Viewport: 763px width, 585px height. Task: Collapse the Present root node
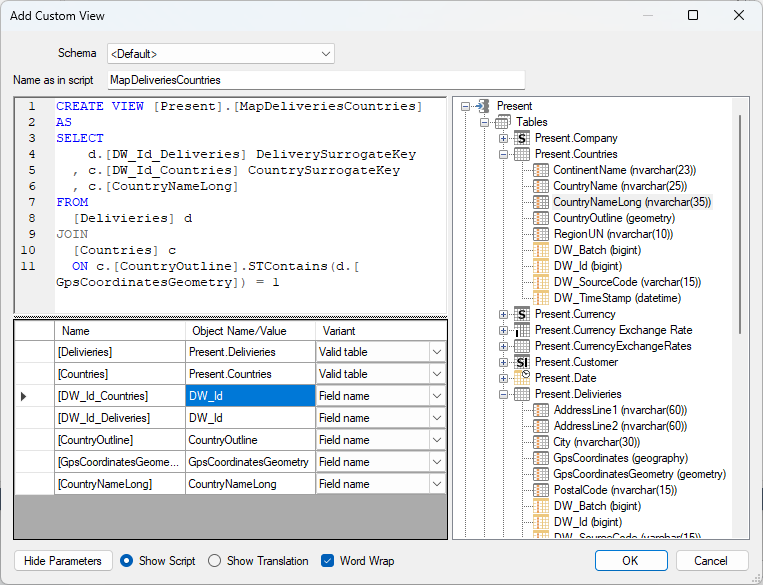[x=465, y=106]
